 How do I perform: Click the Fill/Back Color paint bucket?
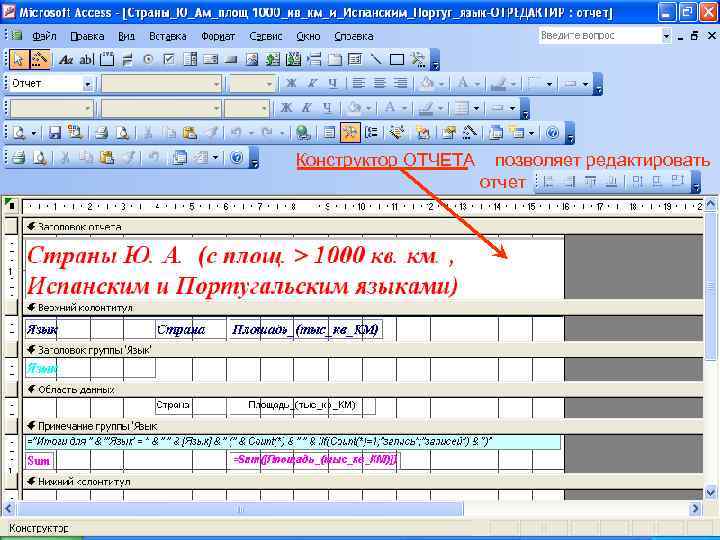tap(427, 84)
